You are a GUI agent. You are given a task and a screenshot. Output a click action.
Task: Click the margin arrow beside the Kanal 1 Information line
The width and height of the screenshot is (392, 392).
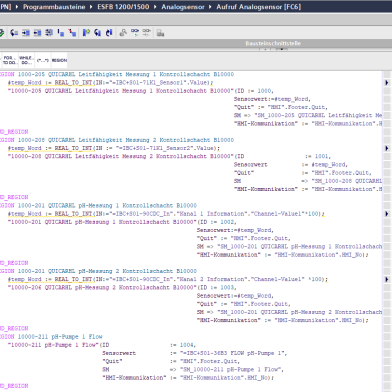(387, 214)
